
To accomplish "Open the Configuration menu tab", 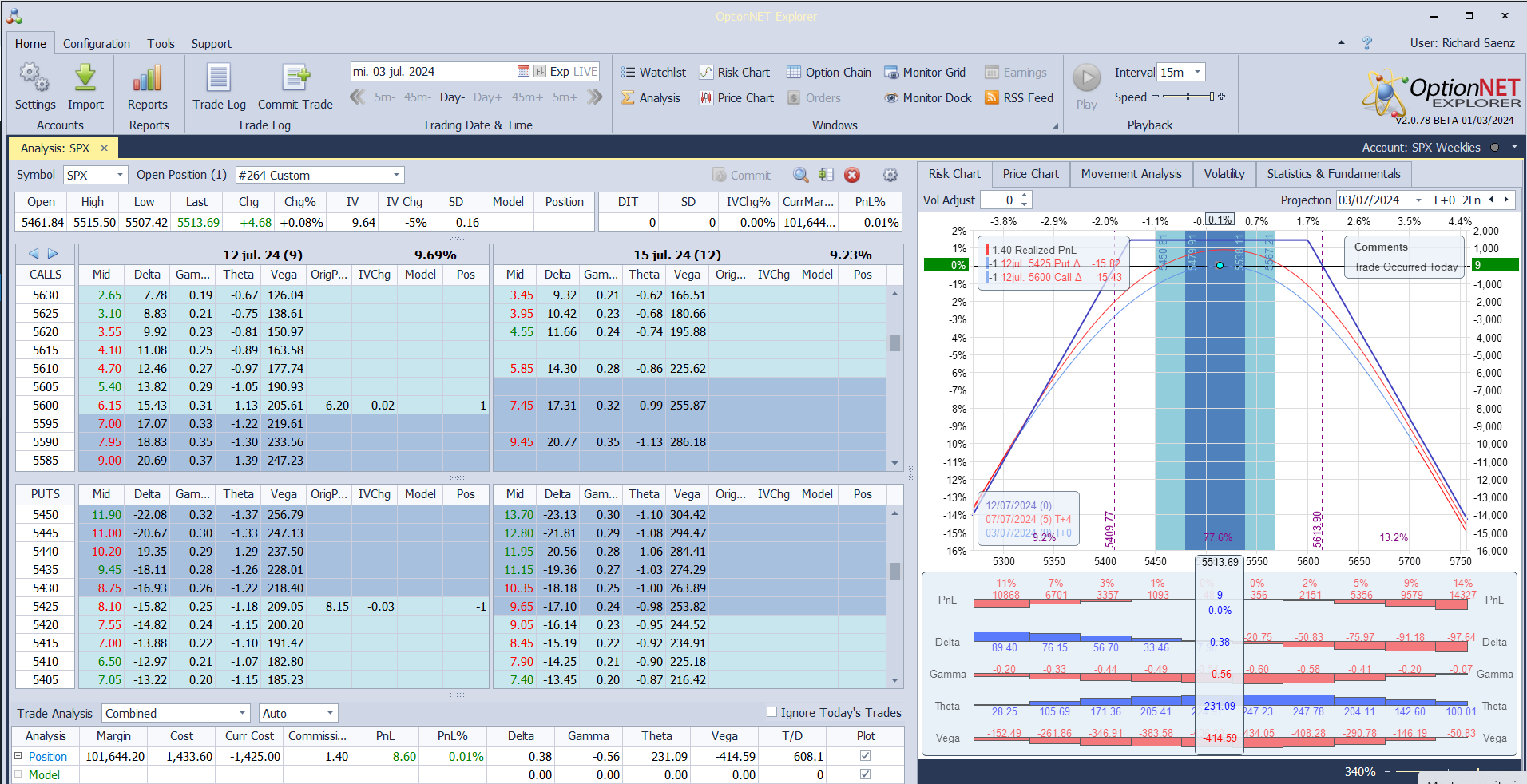I will [96, 44].
